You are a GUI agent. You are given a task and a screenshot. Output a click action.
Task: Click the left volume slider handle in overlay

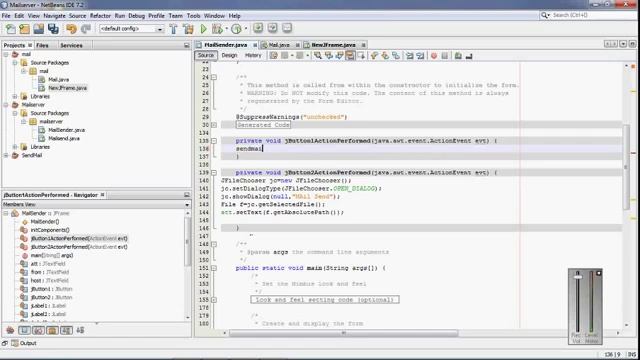578,277
